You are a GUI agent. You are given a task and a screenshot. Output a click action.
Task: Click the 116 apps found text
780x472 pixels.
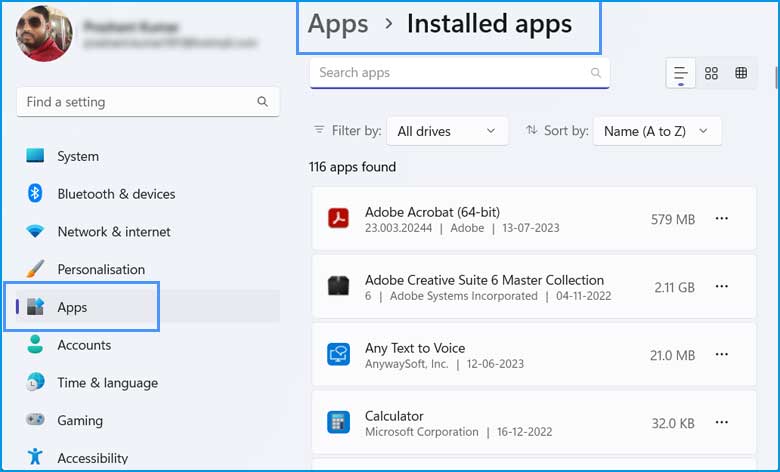coord(352,167)
